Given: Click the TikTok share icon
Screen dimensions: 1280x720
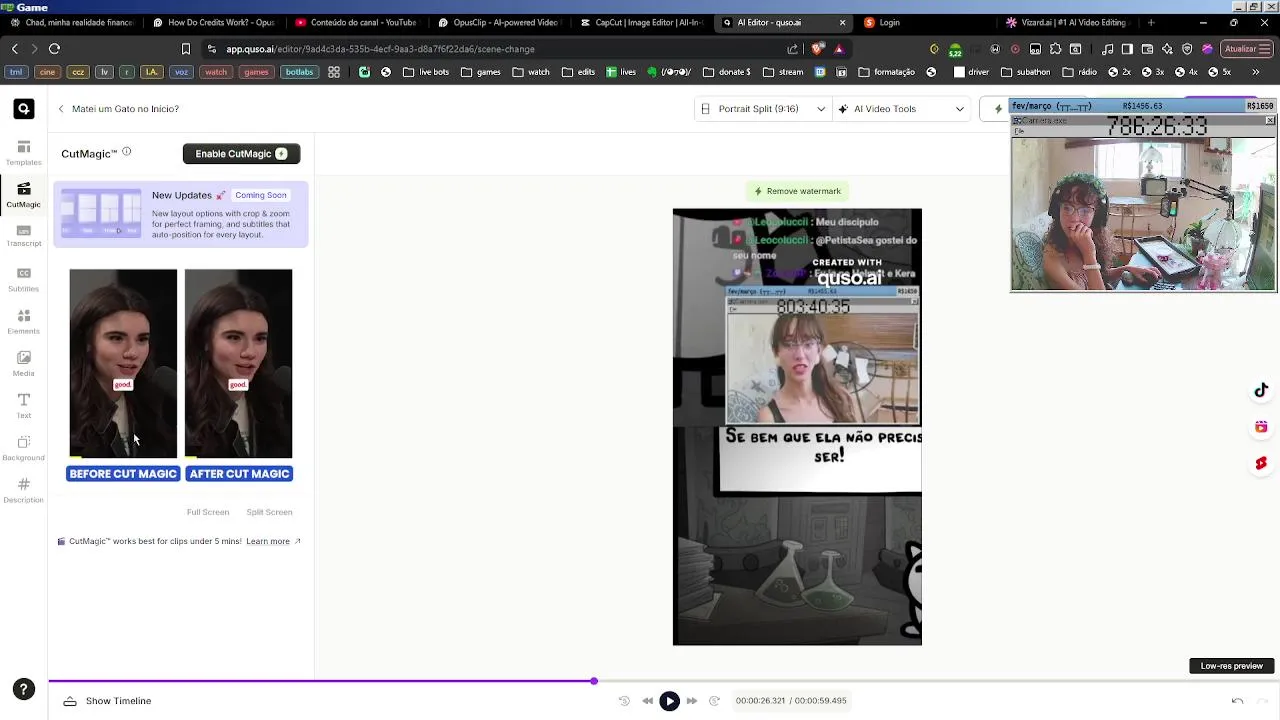Looking at the screenshot, I should pos(1261,391).
